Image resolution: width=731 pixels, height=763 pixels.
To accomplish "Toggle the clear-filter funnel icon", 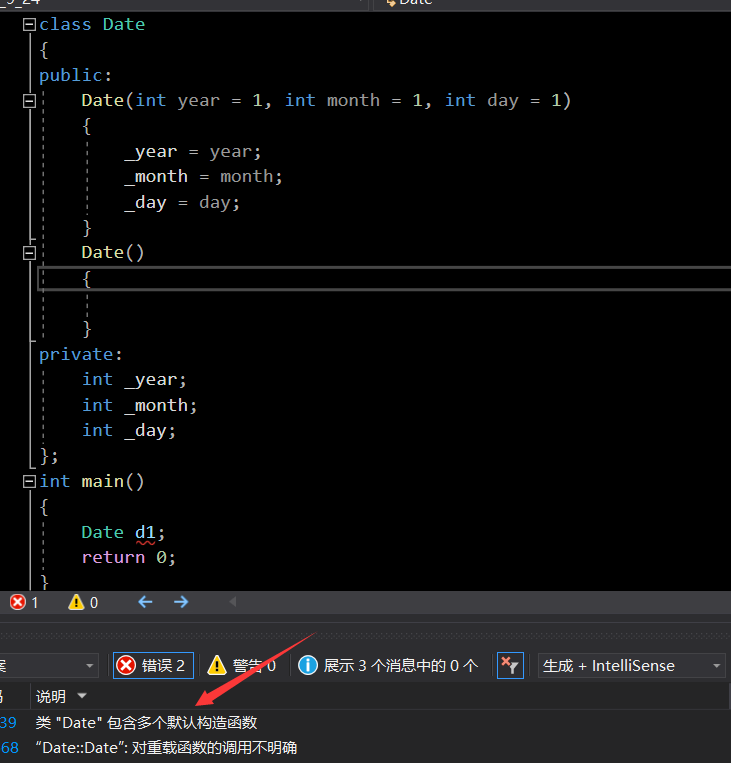I will click(x=510, y=665).
